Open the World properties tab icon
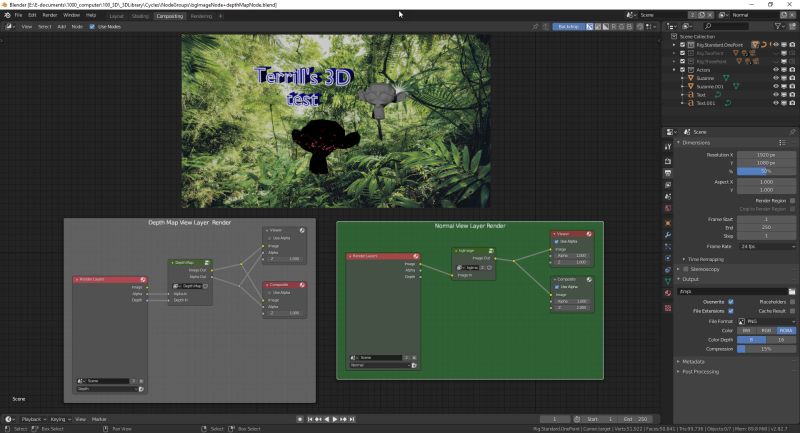800x433 pixels. [x=668, y=208]
